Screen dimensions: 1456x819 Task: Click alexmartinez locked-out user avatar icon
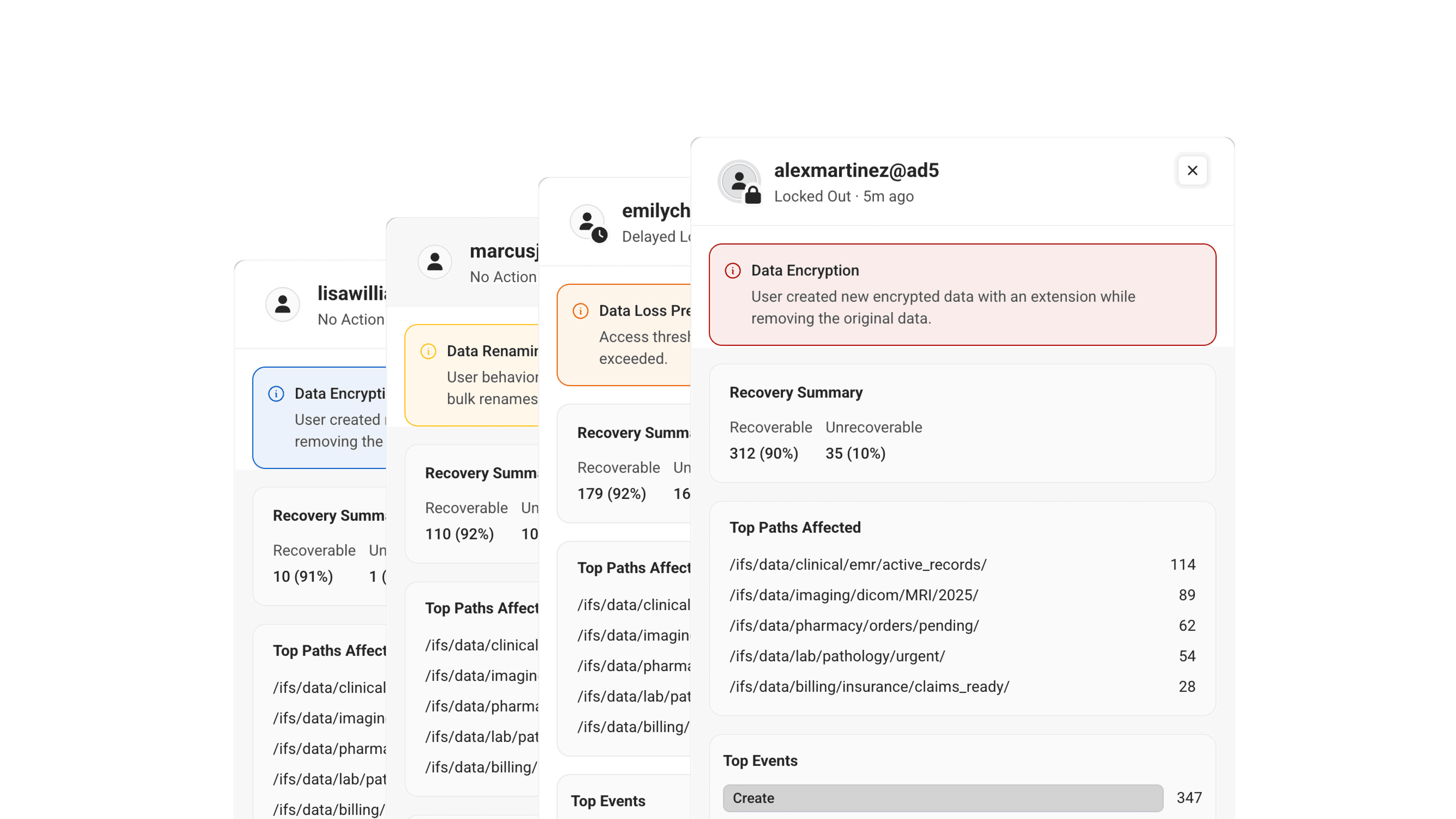739,182
